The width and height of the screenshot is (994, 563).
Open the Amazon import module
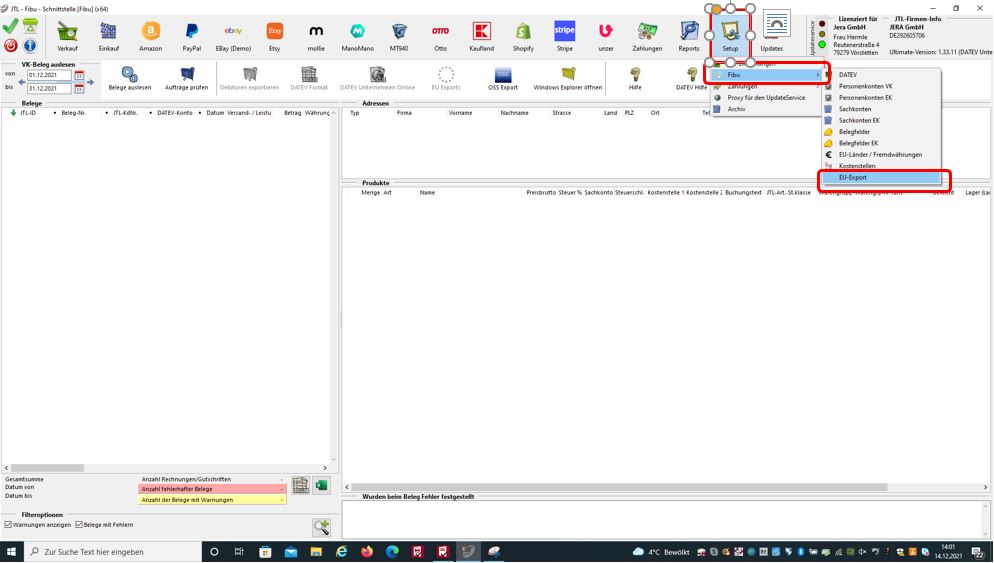point(150,36)
